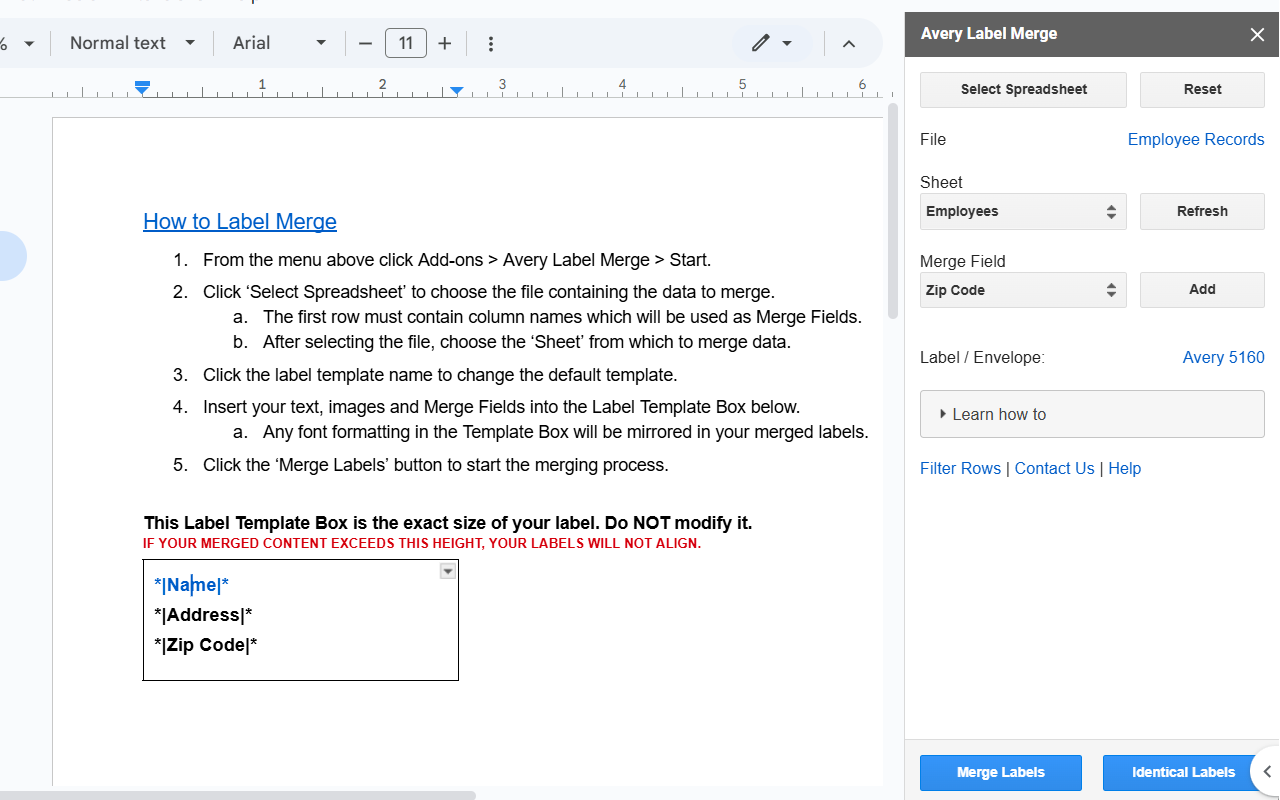Add the selected merge field
The width and height of the screenshot is (1280, 800).
pyautogui.click(x=1202, y=290)
